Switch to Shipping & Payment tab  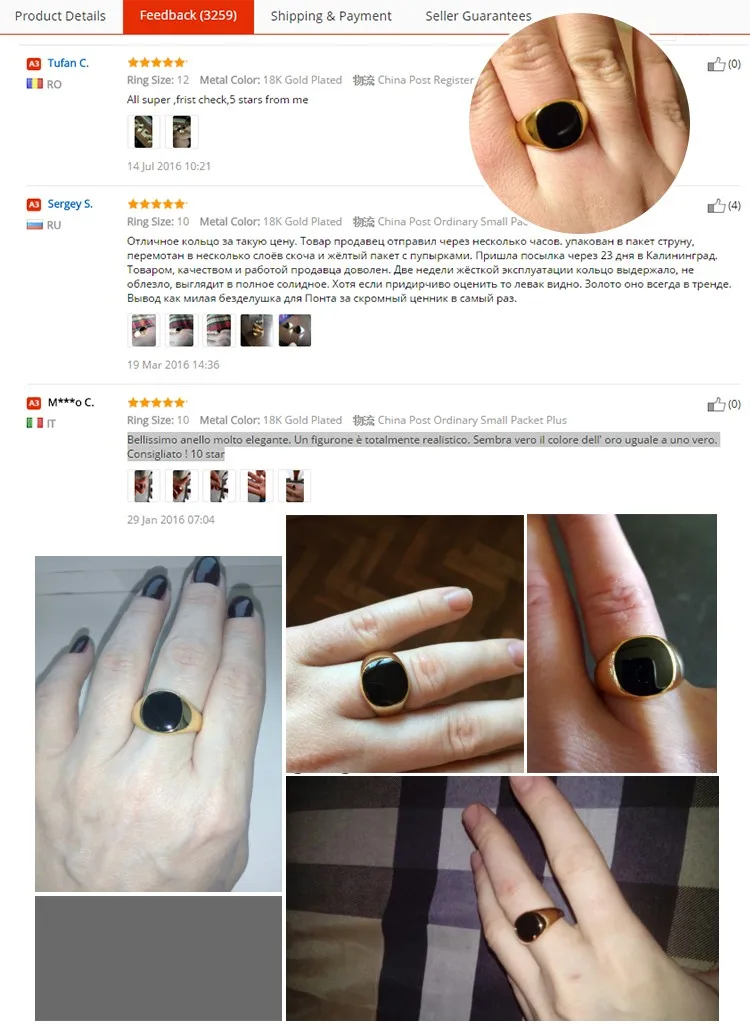pos(331,16)
